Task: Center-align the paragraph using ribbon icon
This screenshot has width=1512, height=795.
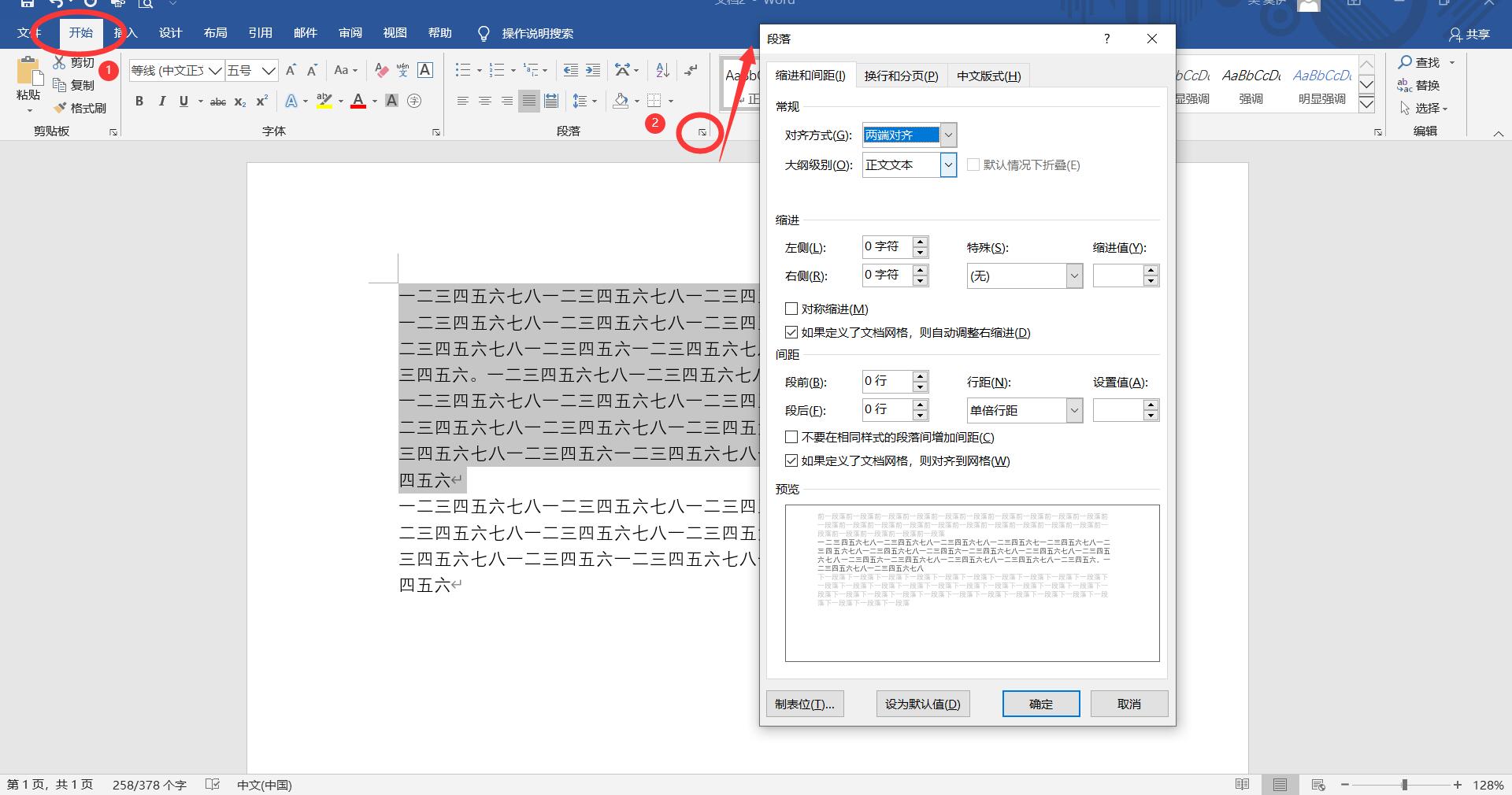Action: (x=485, y=101)
